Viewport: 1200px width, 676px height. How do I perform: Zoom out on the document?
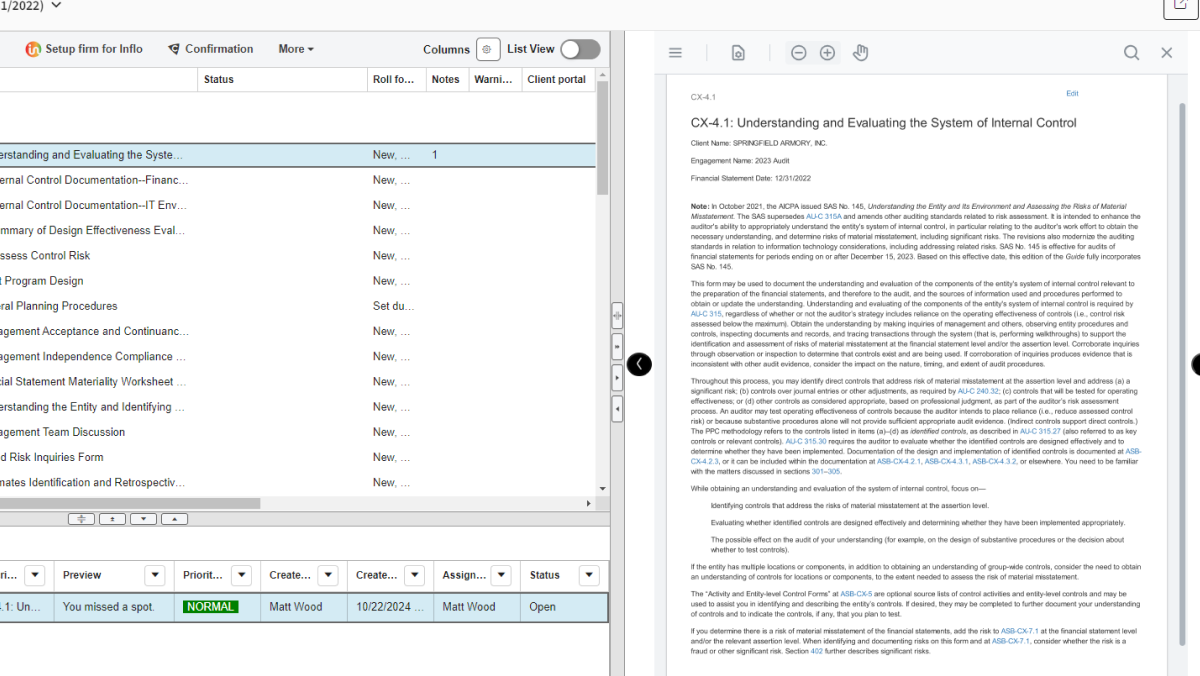(x=798, y=52)
